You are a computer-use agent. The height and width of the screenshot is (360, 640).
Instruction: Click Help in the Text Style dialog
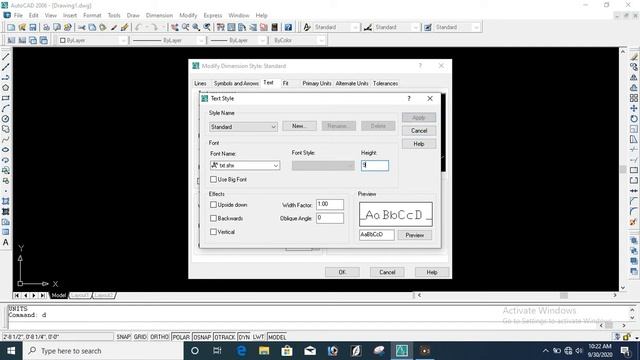click(419, 144)
